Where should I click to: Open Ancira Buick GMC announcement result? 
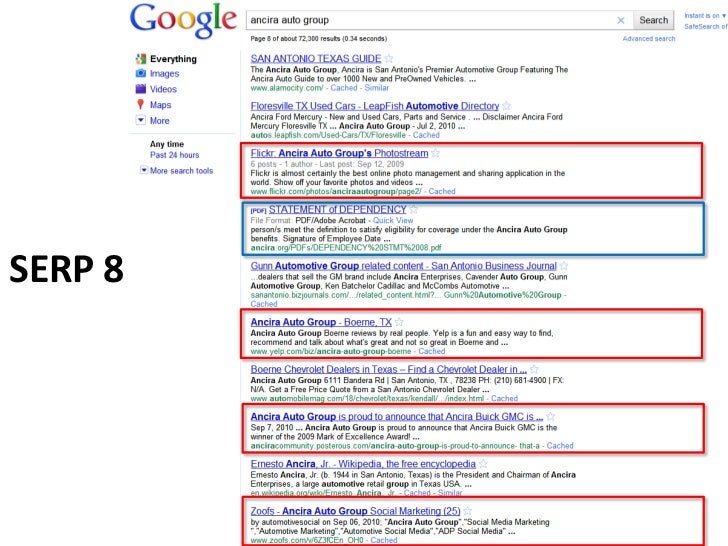[397, 416]
